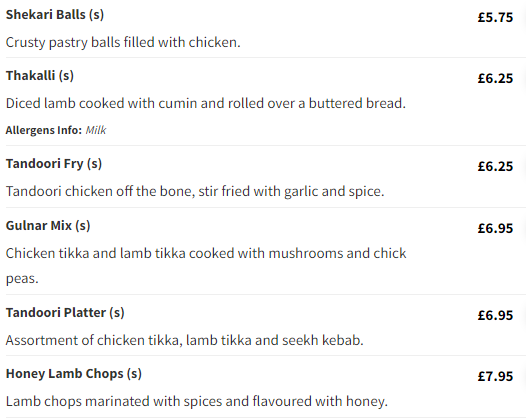The height and width of the screenshot is (419, 526).
Task: Select the Shekari Balls (s) item
Action: 55,15
